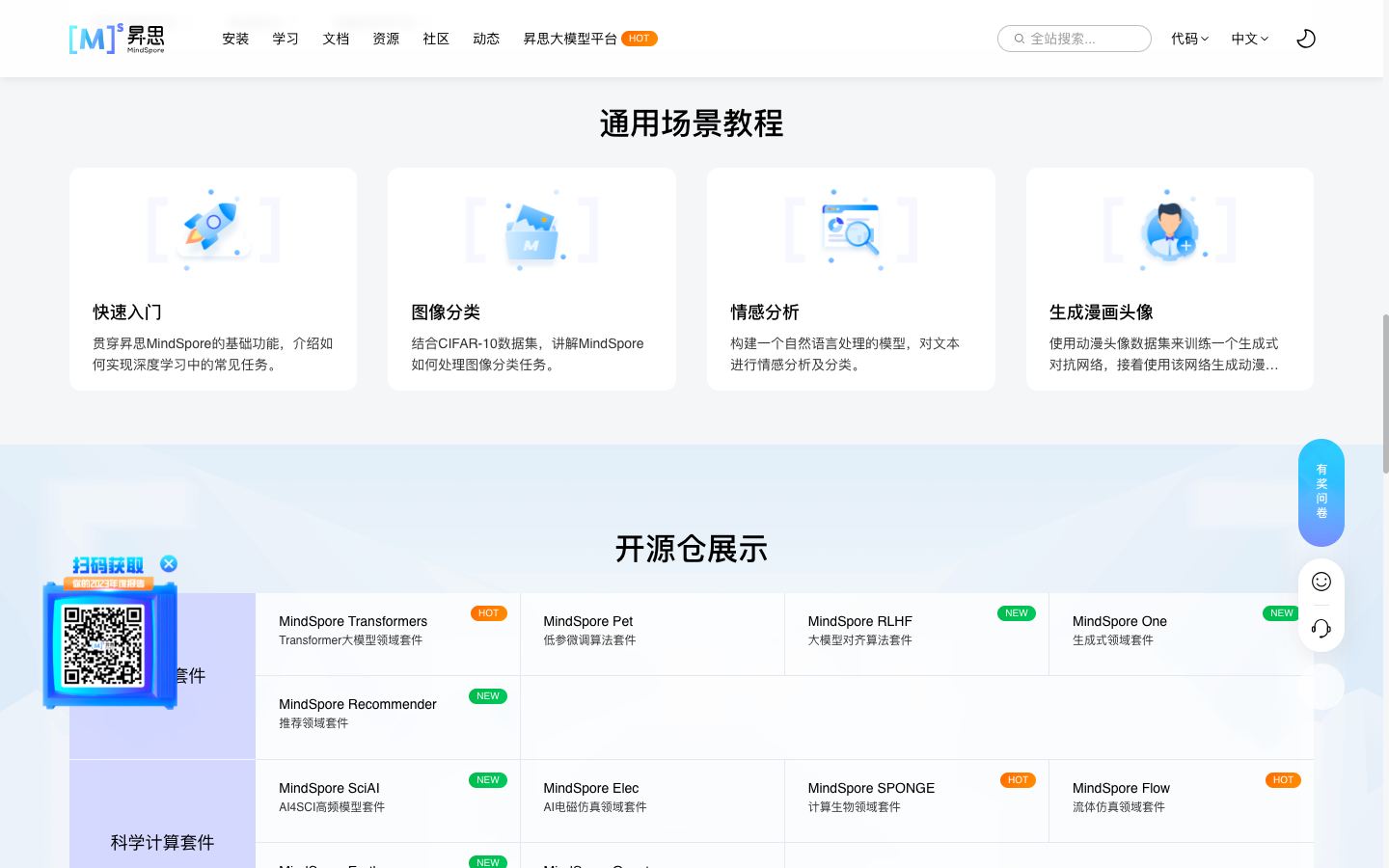Open MindSpore One repository
Viewport: 1389px width, 868px height.
[1120, 621]
